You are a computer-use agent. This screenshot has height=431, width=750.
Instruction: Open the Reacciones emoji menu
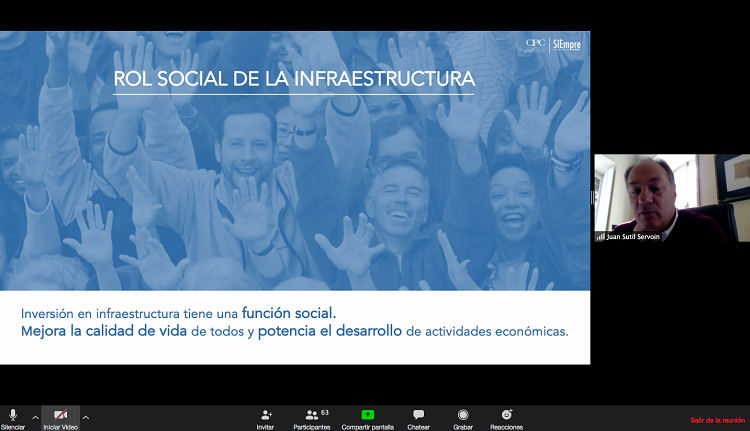[507, 414]
